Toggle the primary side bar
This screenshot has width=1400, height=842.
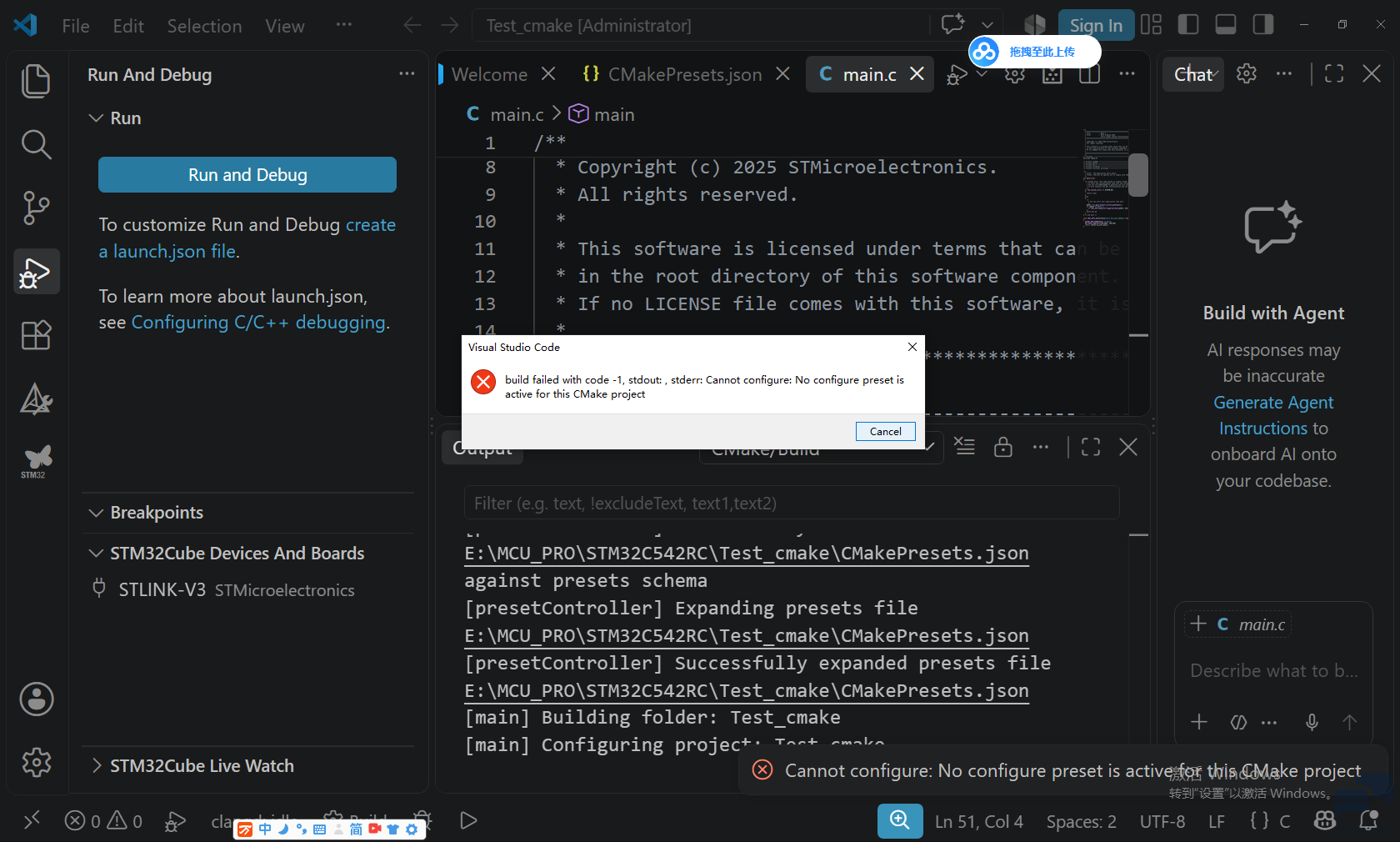coord(1188,24)
